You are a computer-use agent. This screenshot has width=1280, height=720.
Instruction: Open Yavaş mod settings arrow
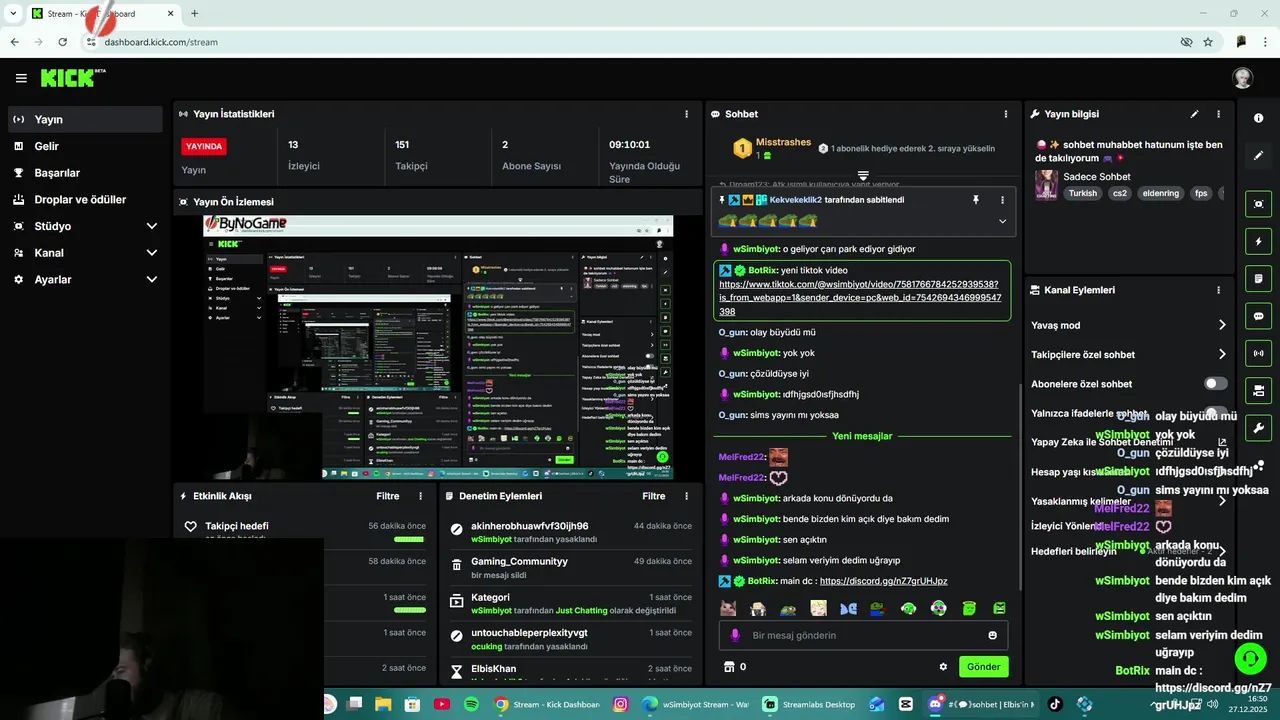[1221, 325]
